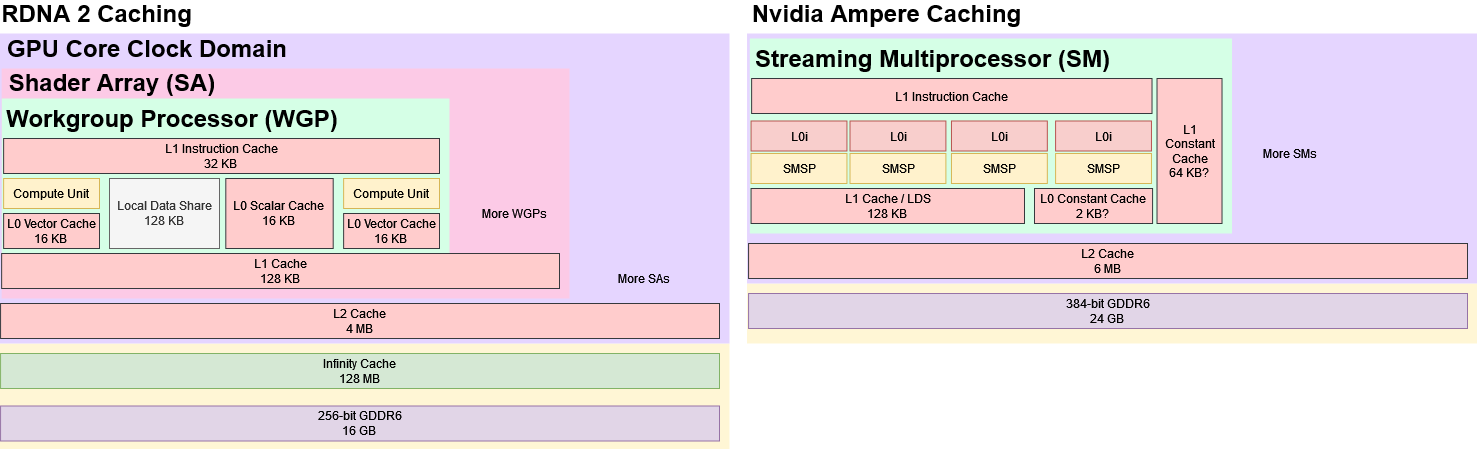Select the Local Data Share 128 KB box
This screenshot has height=449, width=1477.
164,213
